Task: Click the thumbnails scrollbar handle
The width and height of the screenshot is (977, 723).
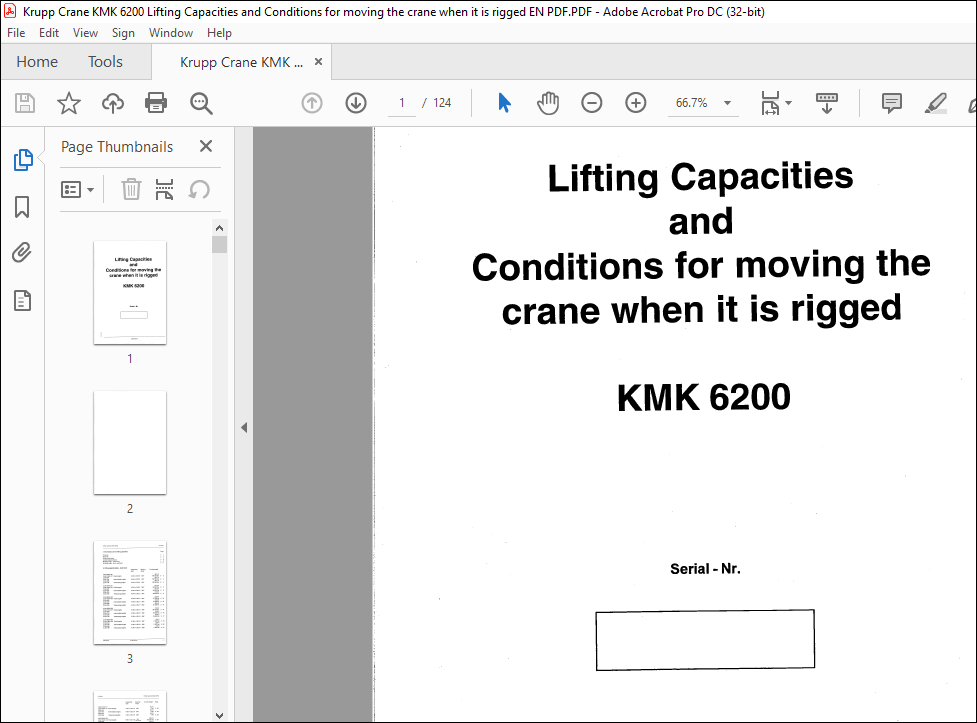Action: click(219, 244)
